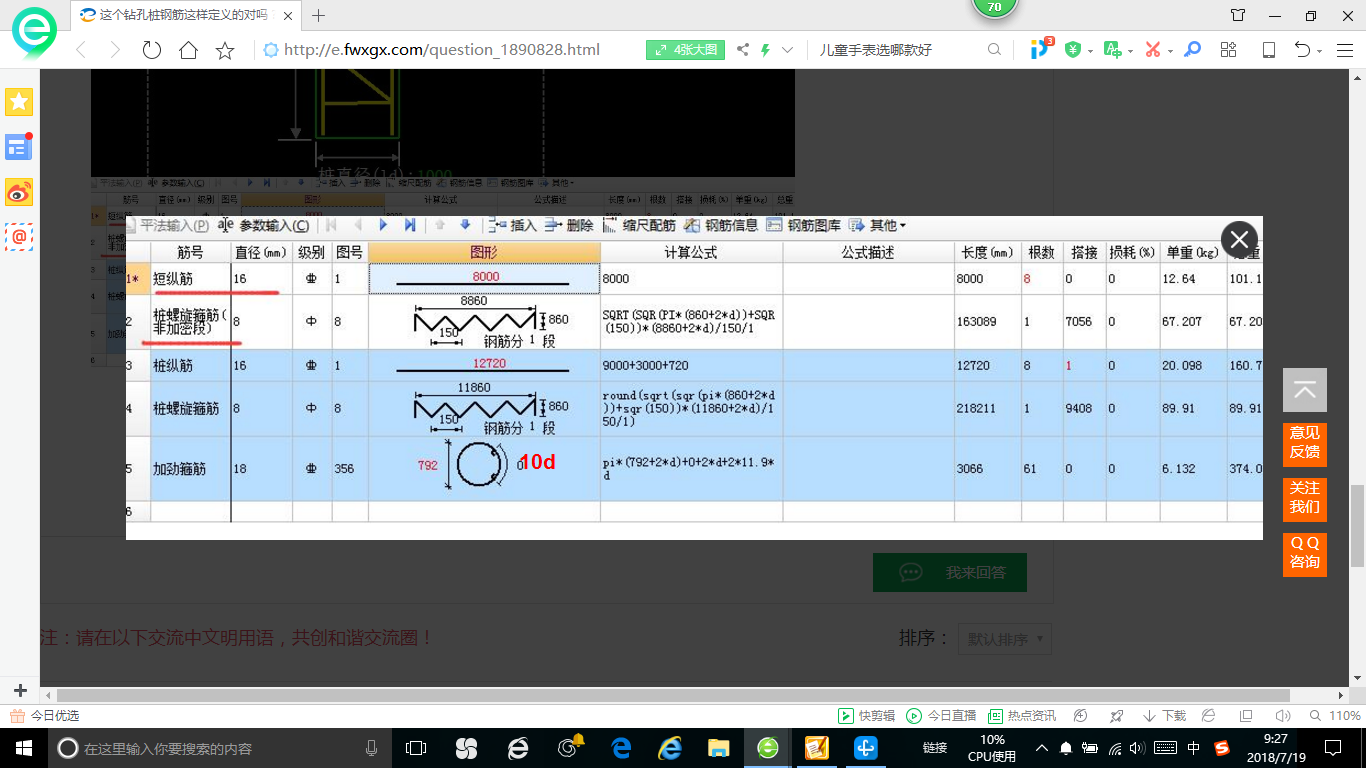Open mail @ icon in left sidebar
The image size is (1366, 768).
(x=19, y=237)
